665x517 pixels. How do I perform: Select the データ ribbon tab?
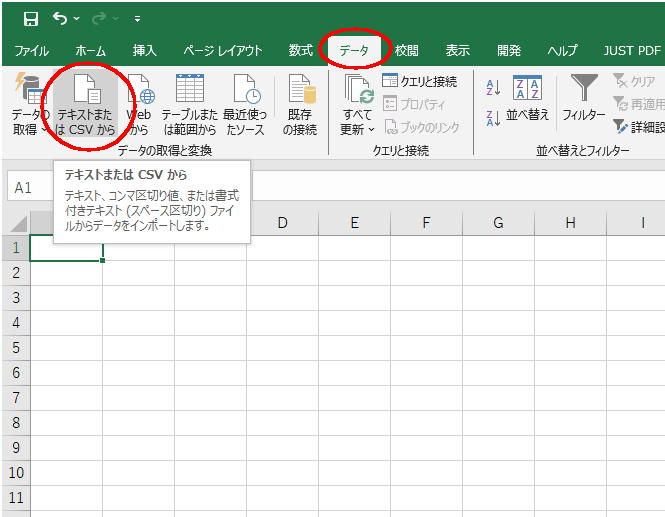[354, 51]
